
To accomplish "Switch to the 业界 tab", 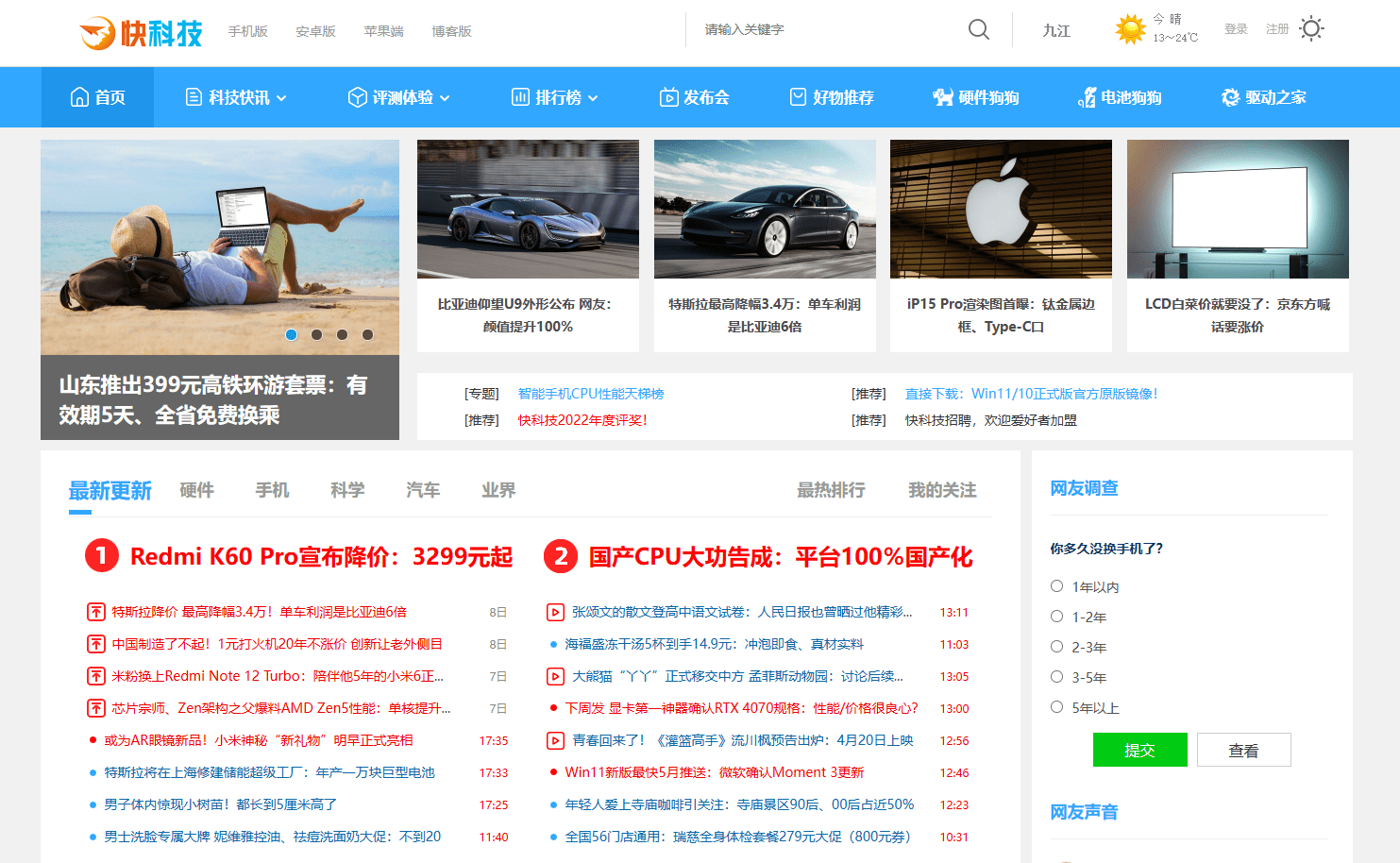I will click(499, 490).
